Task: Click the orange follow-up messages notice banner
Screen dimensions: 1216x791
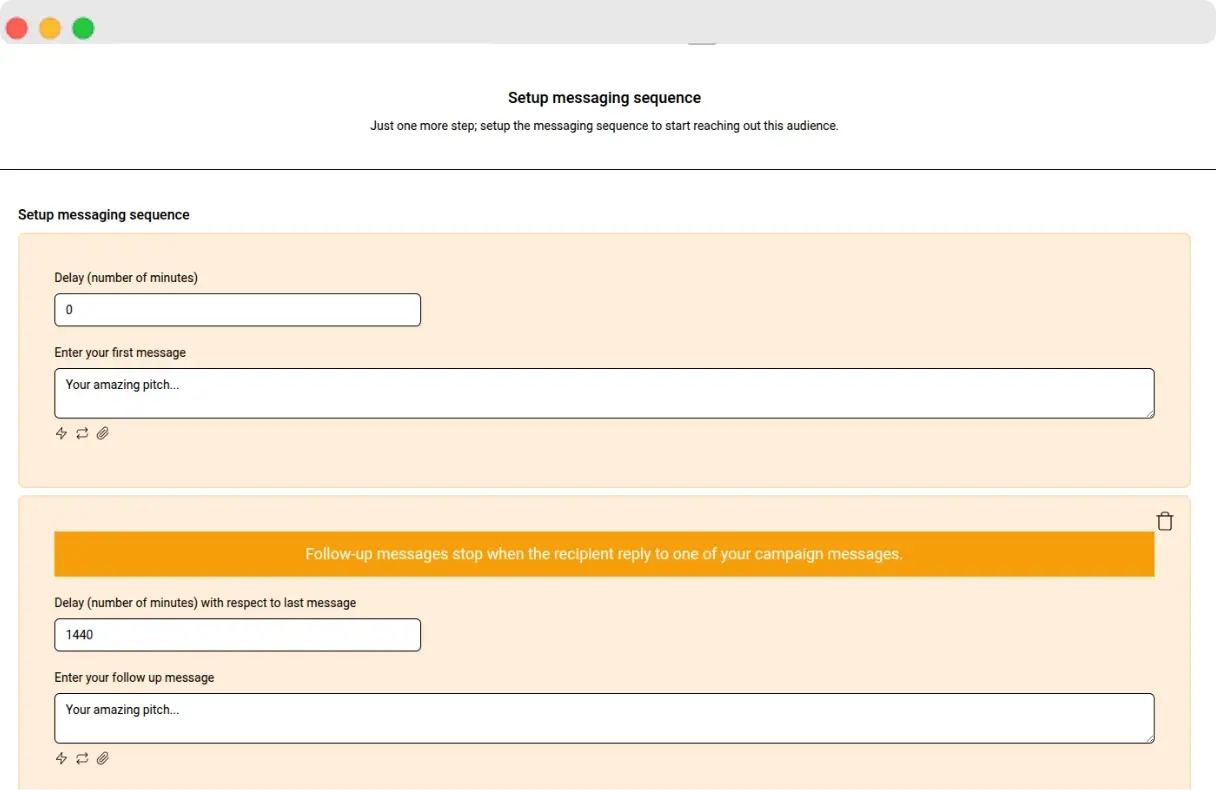Action: (604, 553)
